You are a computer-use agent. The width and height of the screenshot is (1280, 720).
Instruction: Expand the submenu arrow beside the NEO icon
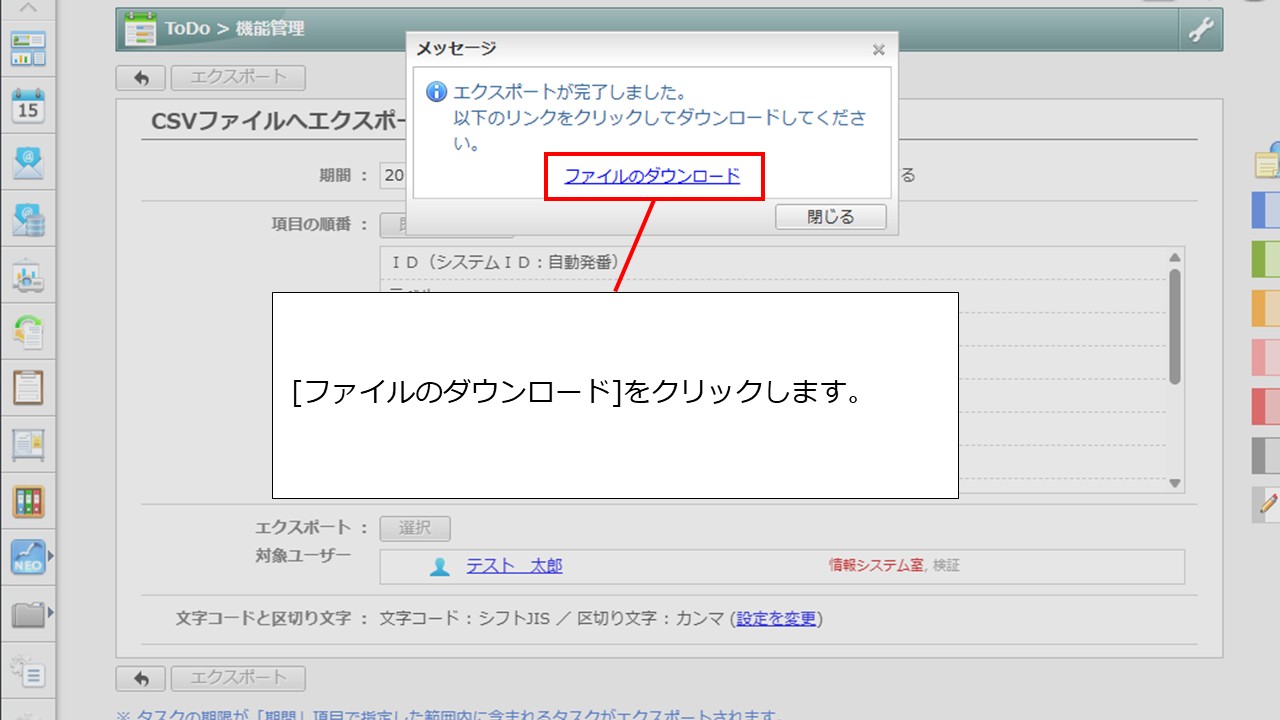pos(51,555)
